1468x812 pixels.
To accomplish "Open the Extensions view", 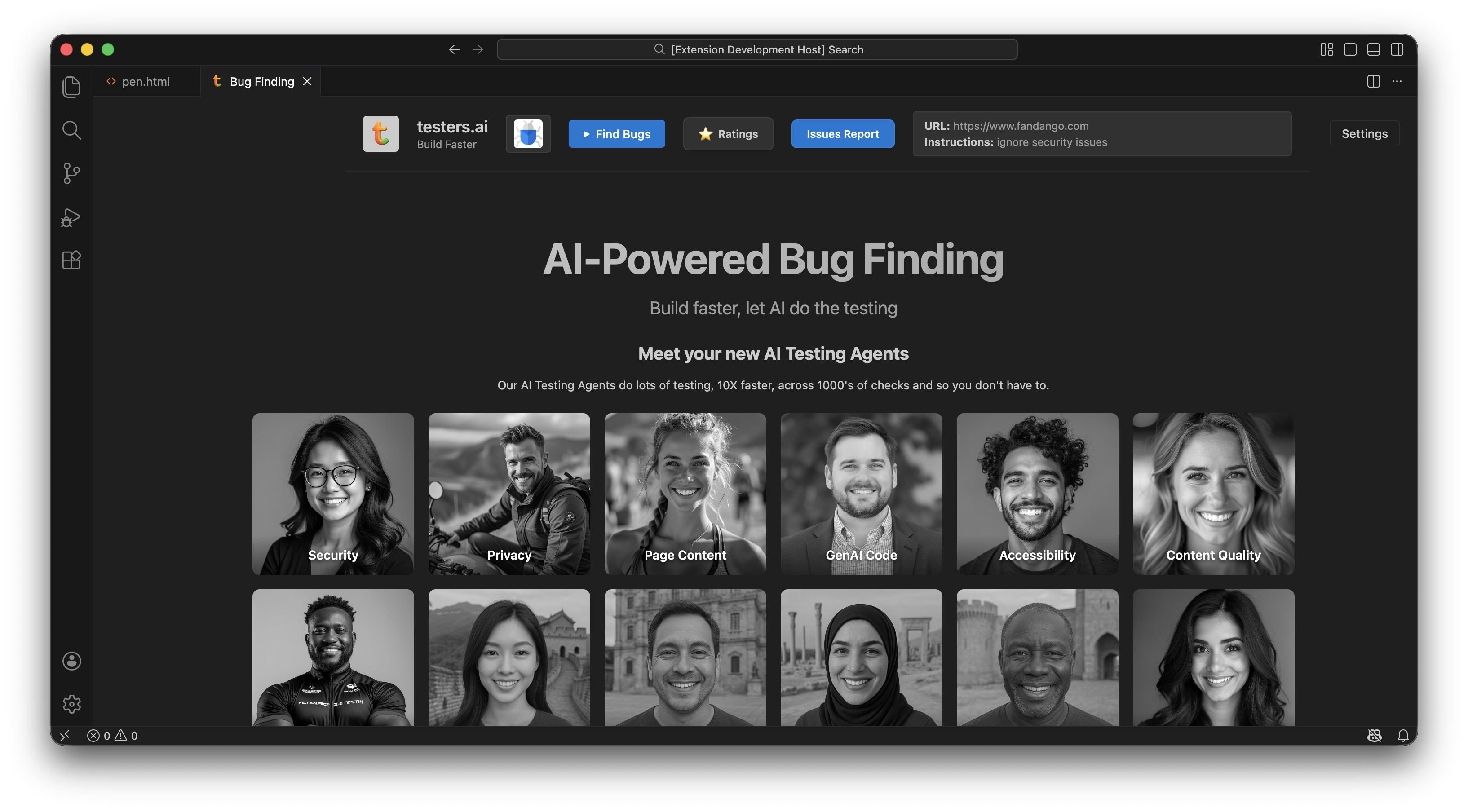I will click(71, 260).
